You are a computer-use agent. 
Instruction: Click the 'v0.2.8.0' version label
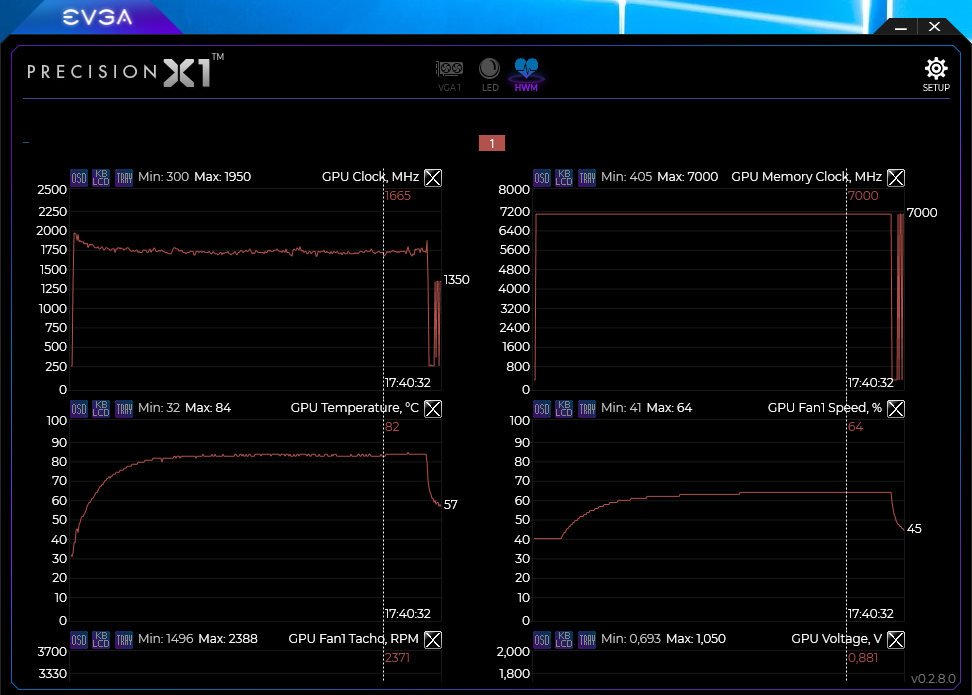click(933, 679)
